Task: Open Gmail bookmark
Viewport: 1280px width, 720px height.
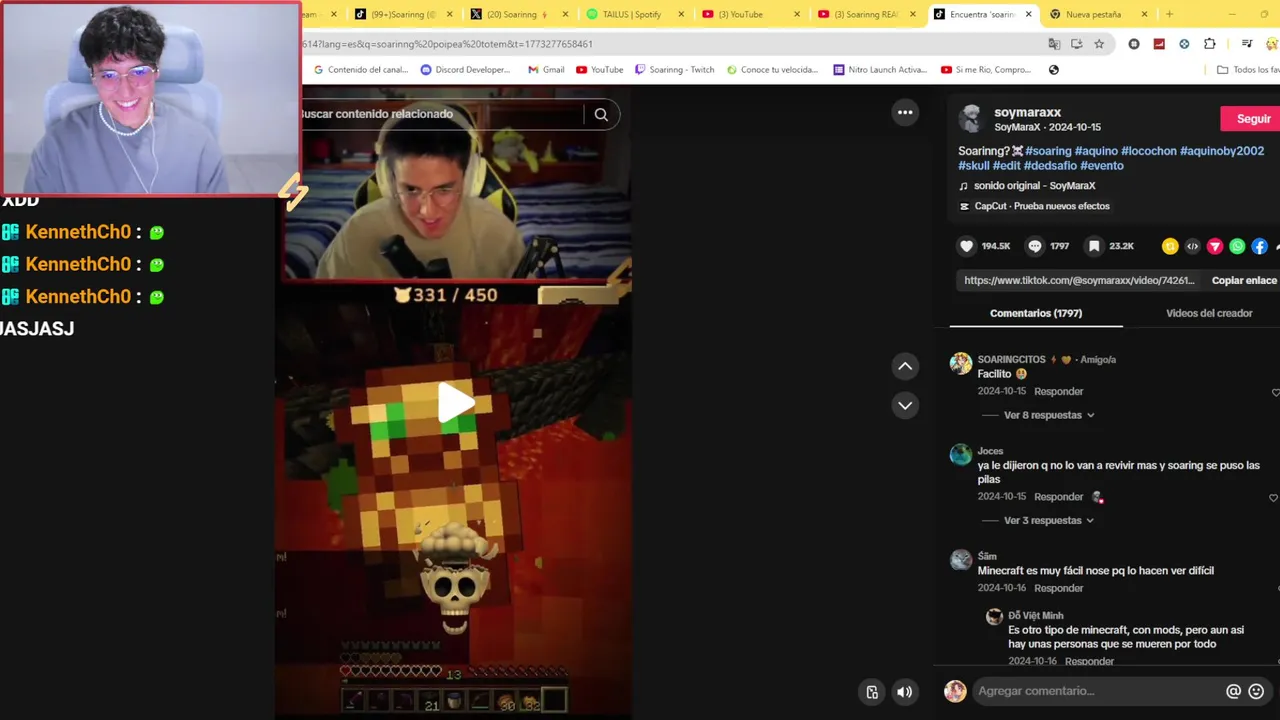Action: point(546,70)
